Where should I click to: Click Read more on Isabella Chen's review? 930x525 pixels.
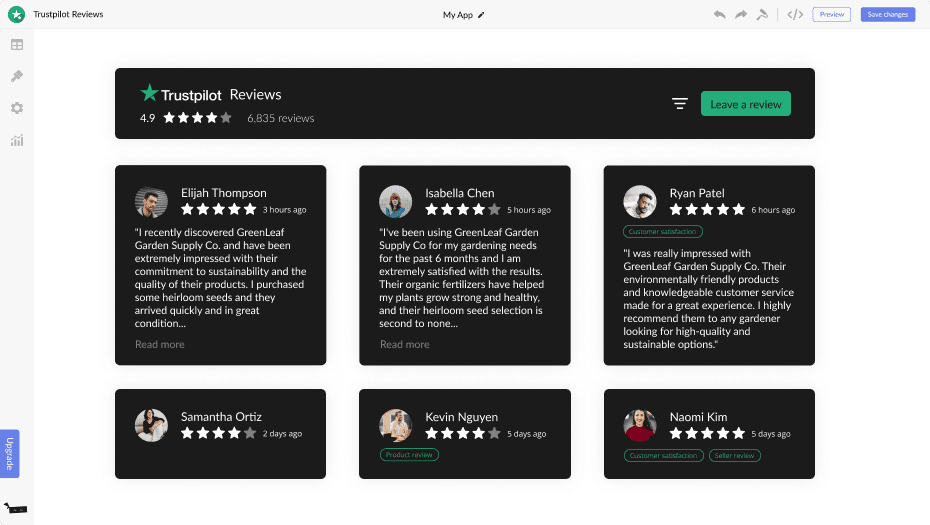[405, 344]
